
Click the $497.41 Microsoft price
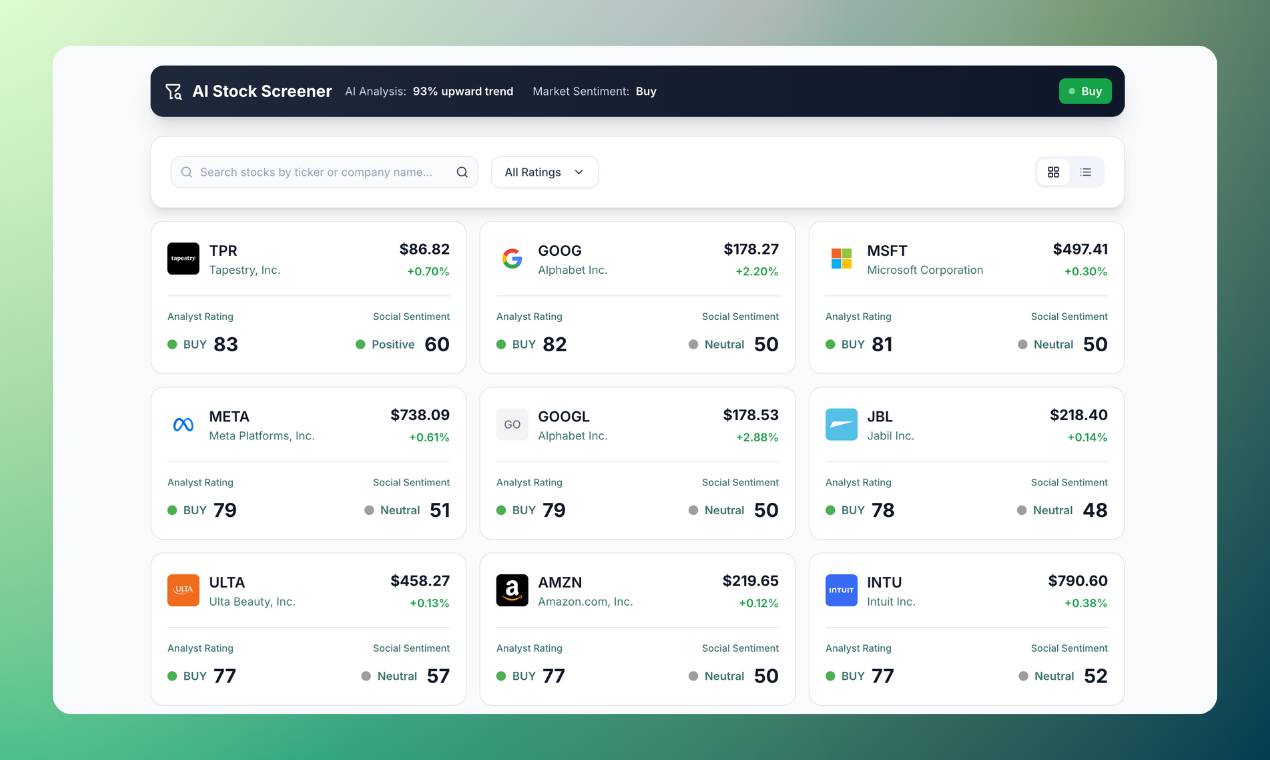pyautogui.click(x=1080, y=249)
